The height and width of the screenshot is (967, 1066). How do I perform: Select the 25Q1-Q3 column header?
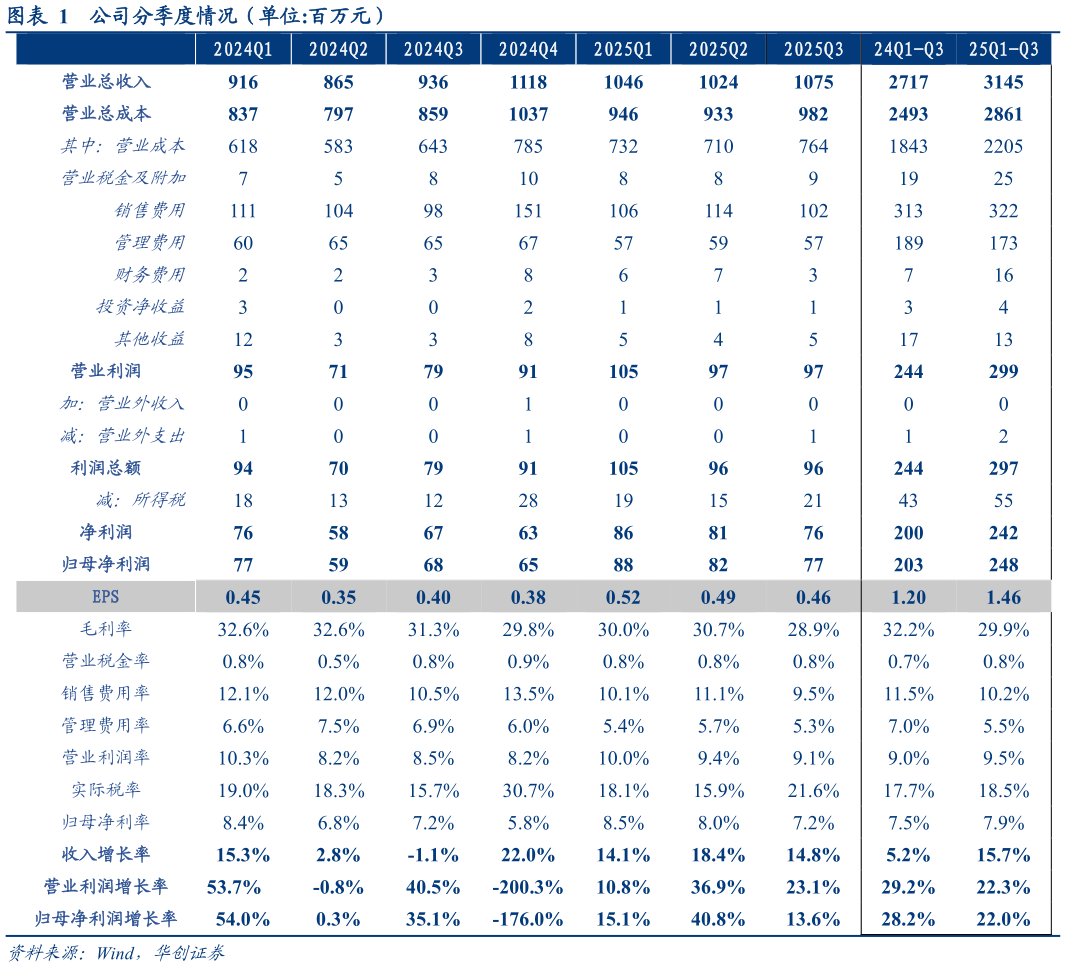[1003, 49]
